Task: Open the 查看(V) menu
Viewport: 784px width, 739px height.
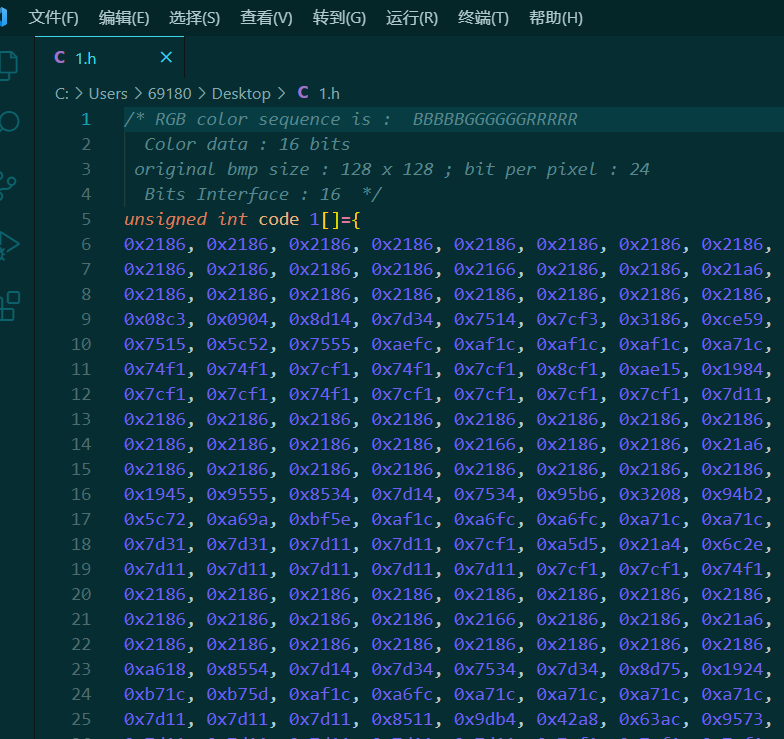Action: [x=266, y=18]
